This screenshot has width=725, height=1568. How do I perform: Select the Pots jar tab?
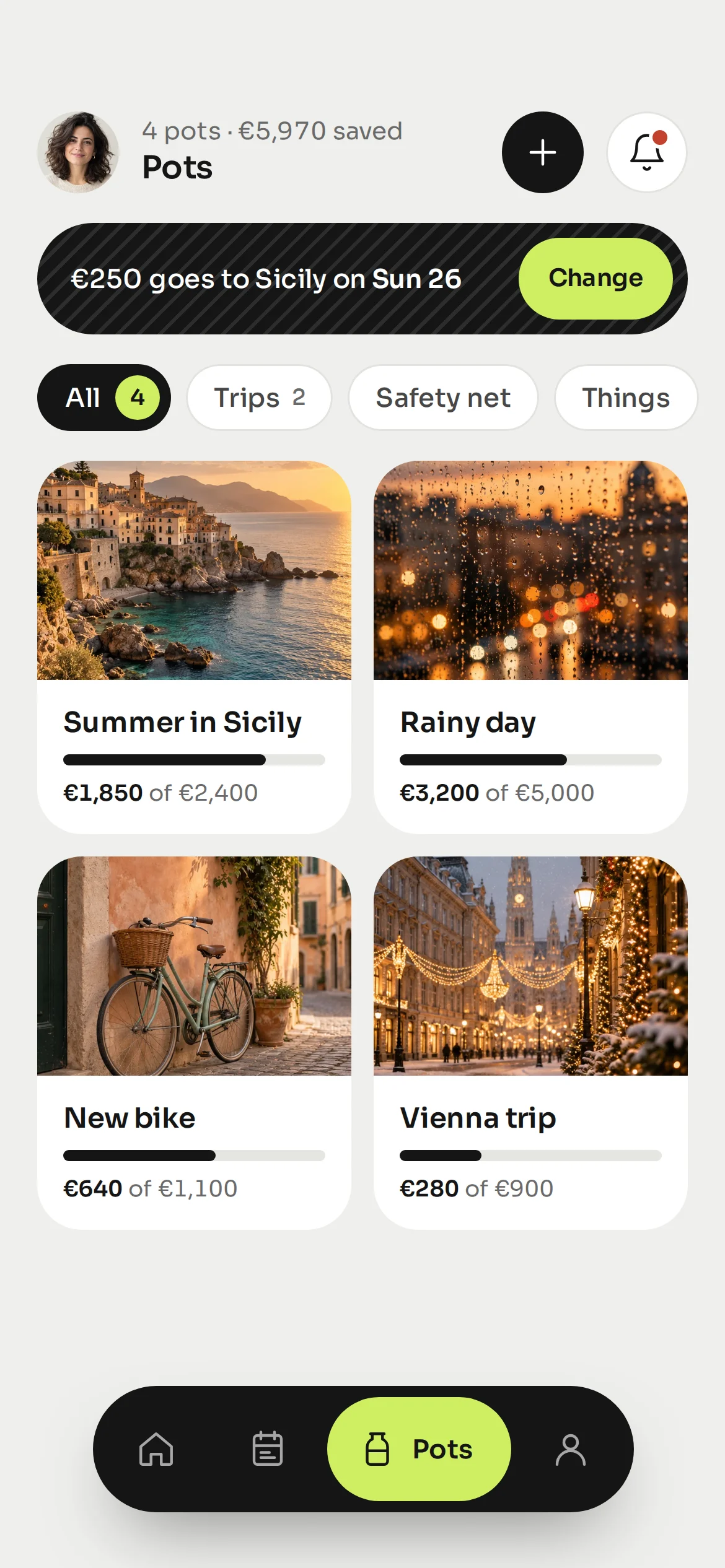click(419, 1449)
